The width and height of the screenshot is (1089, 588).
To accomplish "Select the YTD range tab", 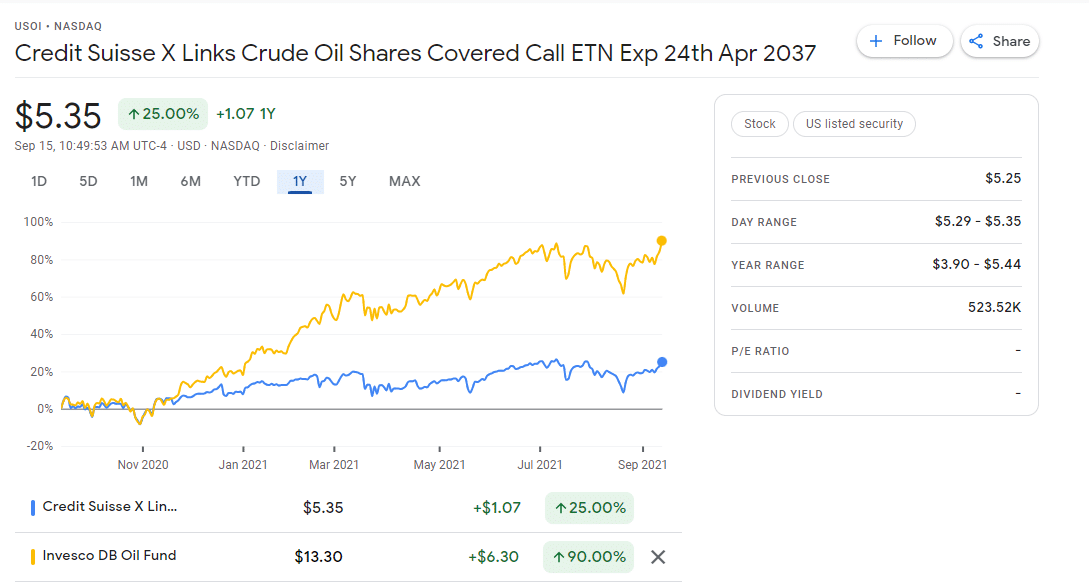I will coord(247,181).
